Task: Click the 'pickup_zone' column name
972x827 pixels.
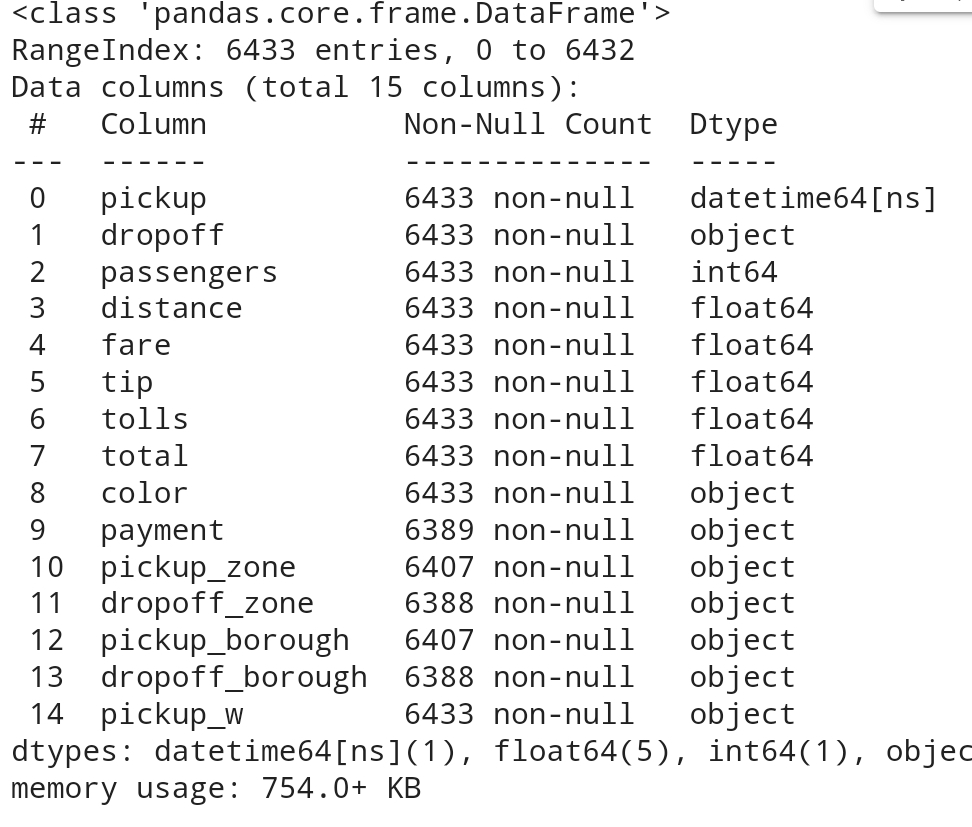Action: point(198,568)
